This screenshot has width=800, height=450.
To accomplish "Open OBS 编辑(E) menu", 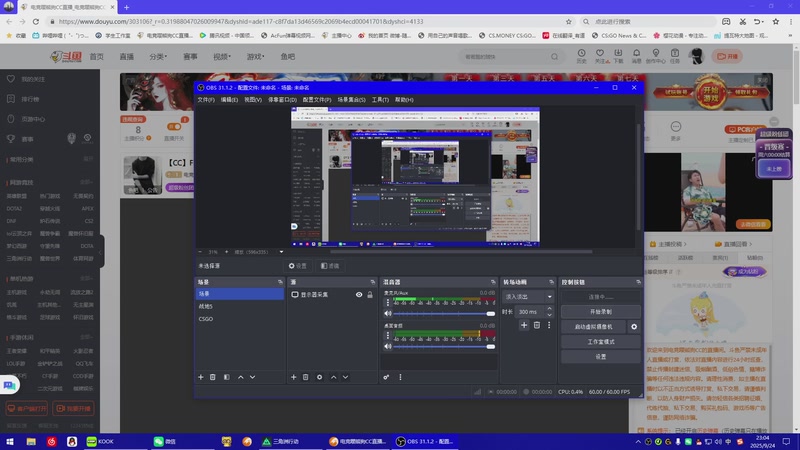I will point(229,100).
